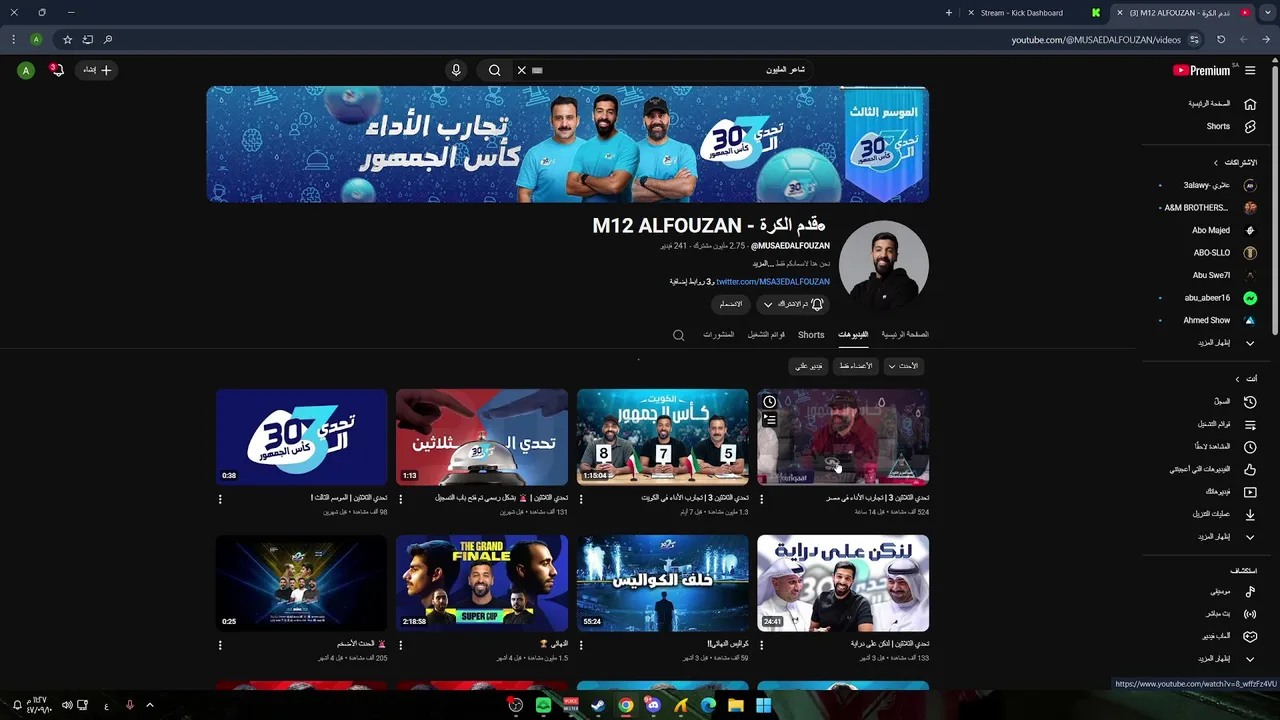Open Abo Majed subscription channel
Screen dimensions: 1280x720
[1222, 231]
